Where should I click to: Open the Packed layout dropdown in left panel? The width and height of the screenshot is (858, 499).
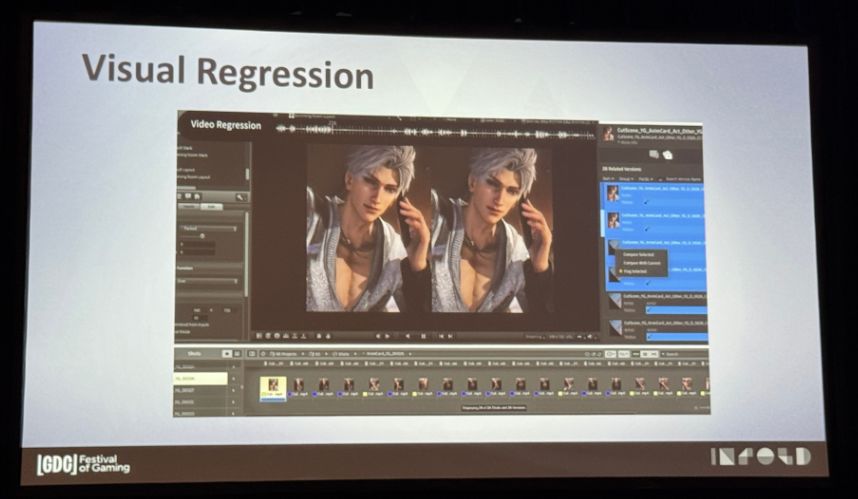209,228
